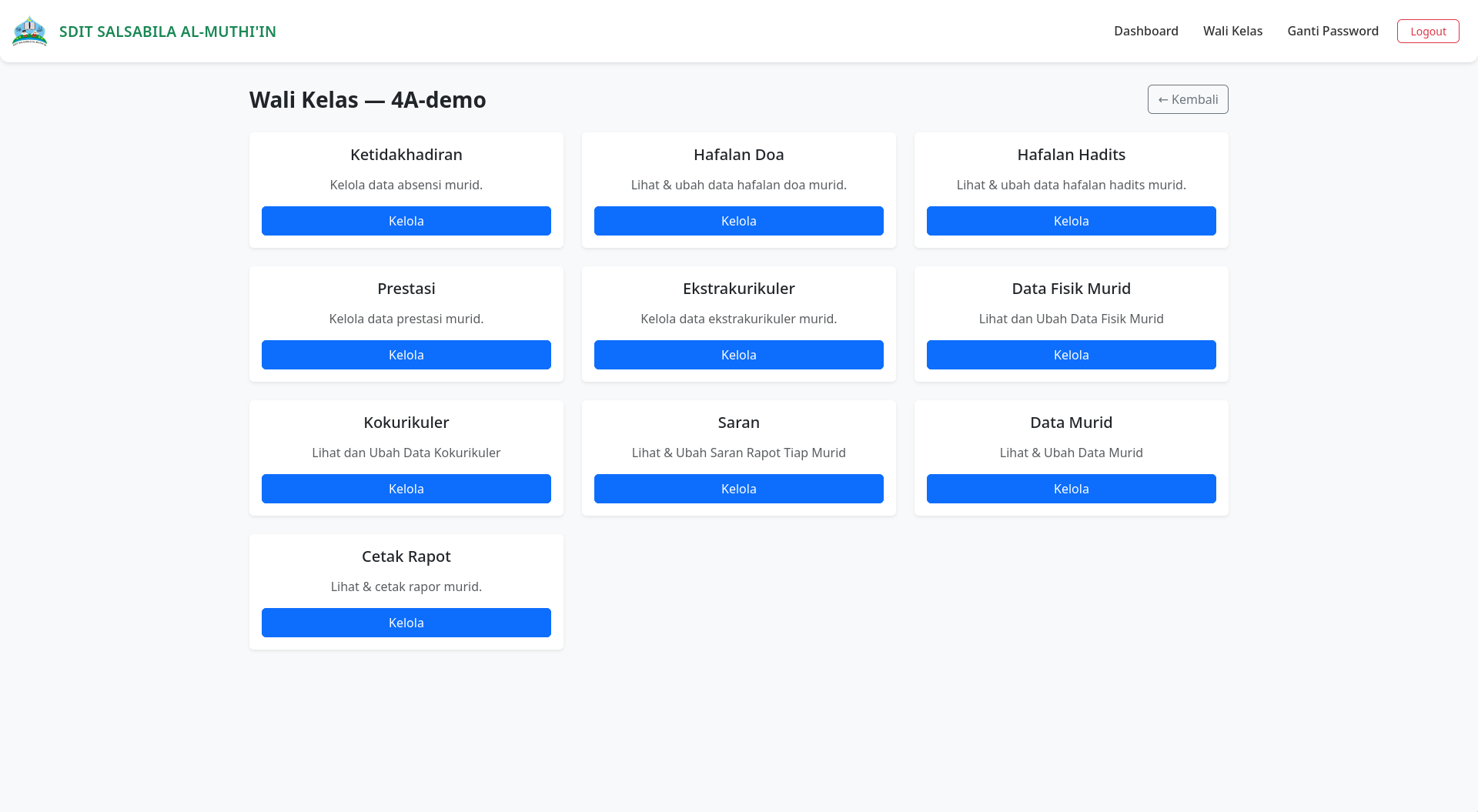Click Kelola under Ketidakhadiran card
The width and height of the screenshot is (1478, 812).
(406, 221)
